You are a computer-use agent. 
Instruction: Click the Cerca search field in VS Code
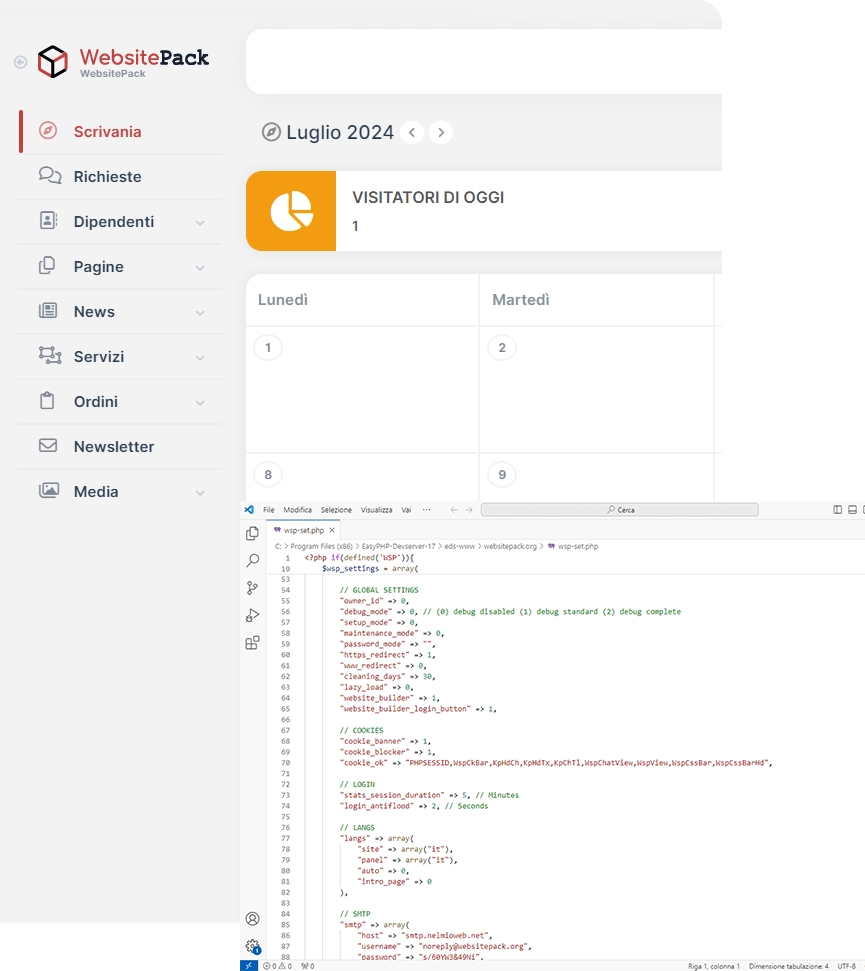pos(620,510)
